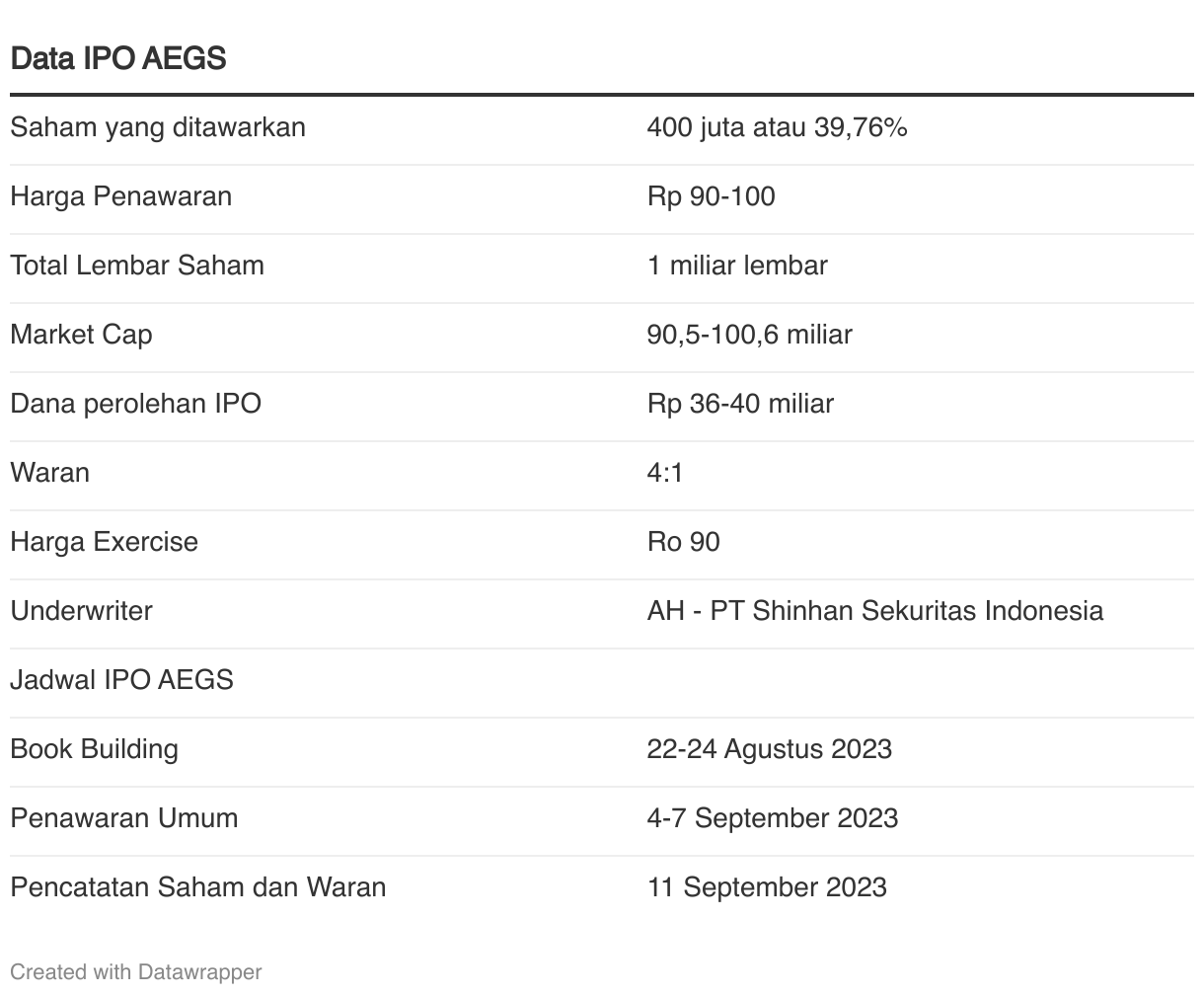Screen dimensions: 1204x995
Task: Click the 90,5-100,6 miliar value
Action: point(750,335)
